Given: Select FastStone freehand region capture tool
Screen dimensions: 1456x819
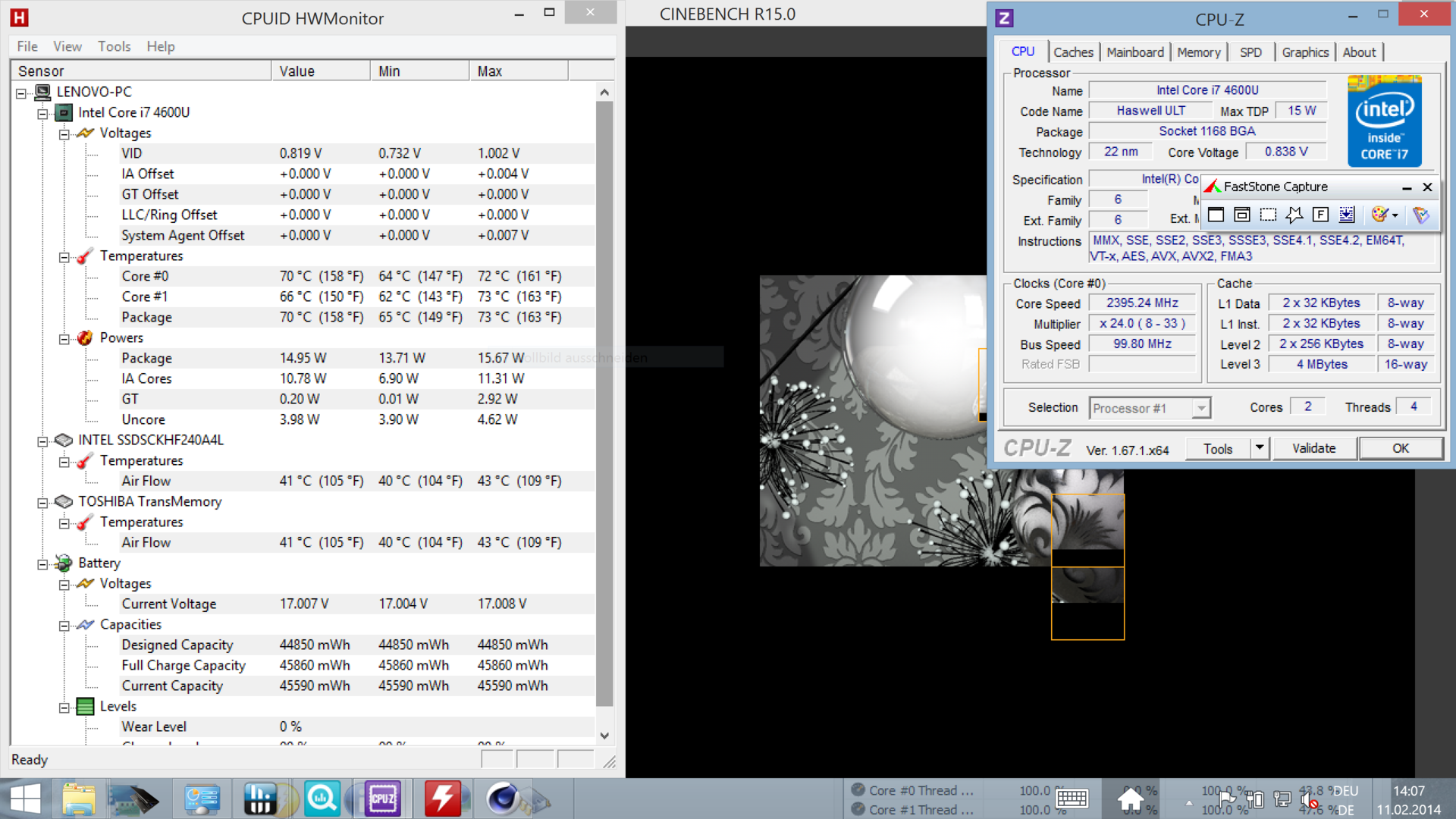Looking at the screenshot, I should pos(1294,215).
